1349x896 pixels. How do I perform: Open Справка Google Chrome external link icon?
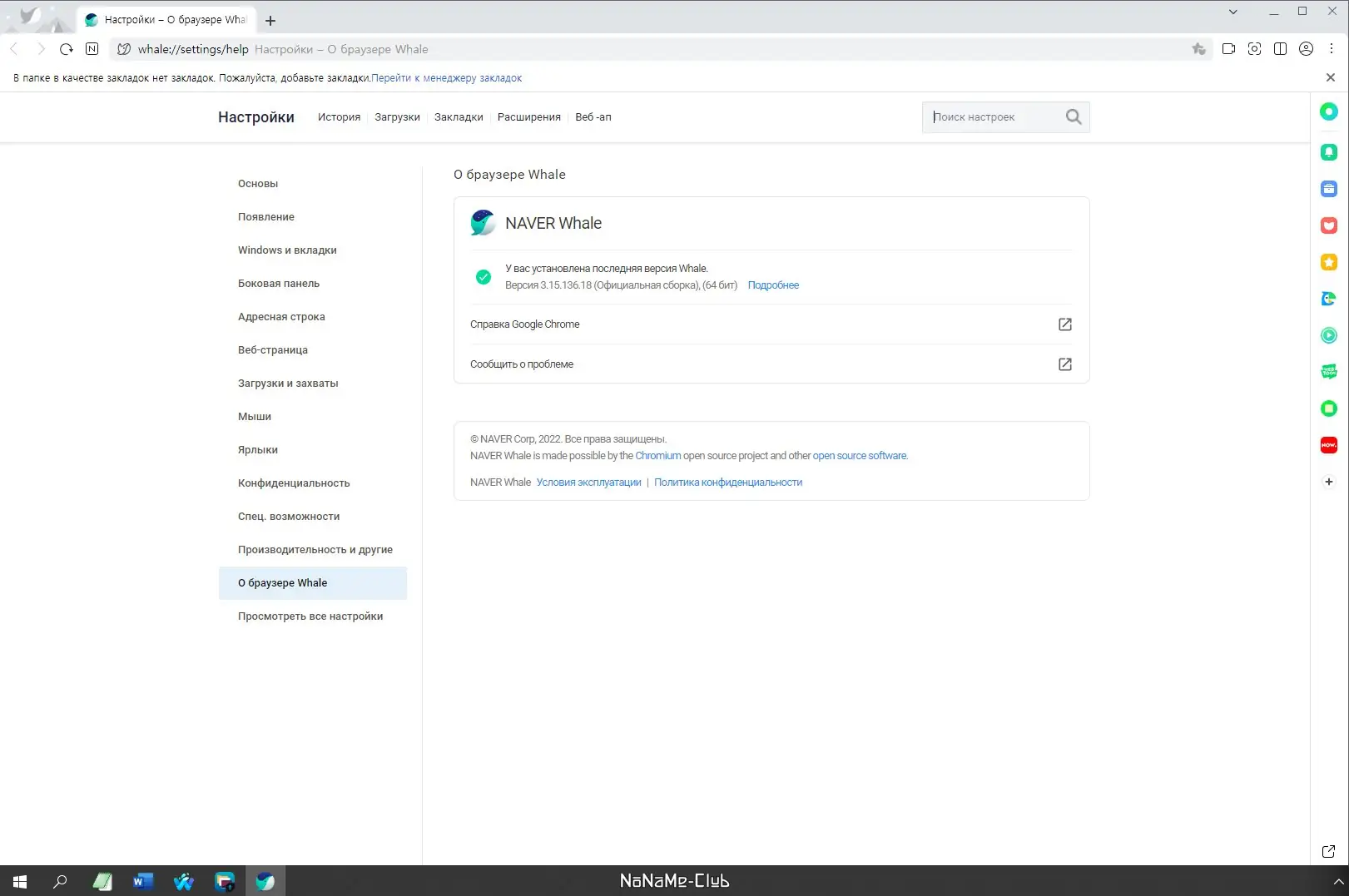coord(1064,324)
